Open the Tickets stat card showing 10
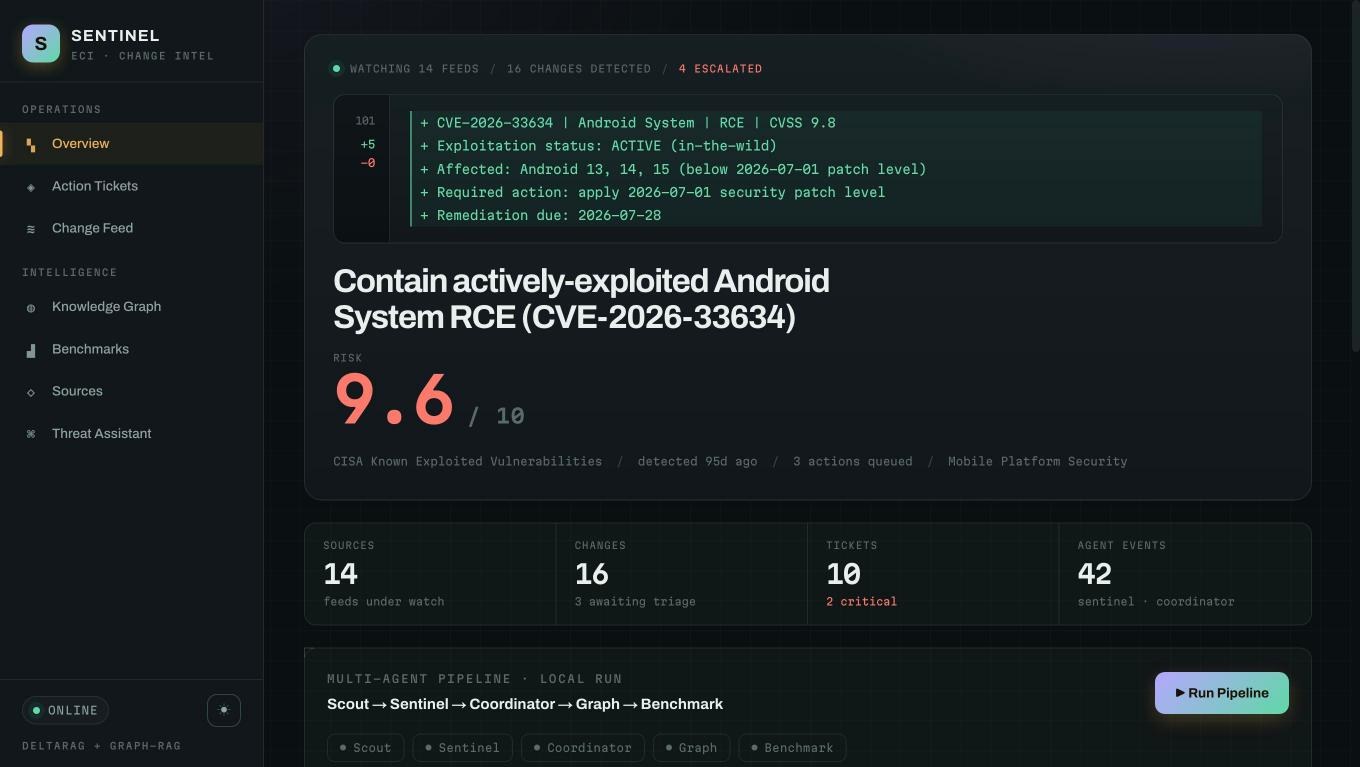Screen dimensions: 1360x767 933,574
